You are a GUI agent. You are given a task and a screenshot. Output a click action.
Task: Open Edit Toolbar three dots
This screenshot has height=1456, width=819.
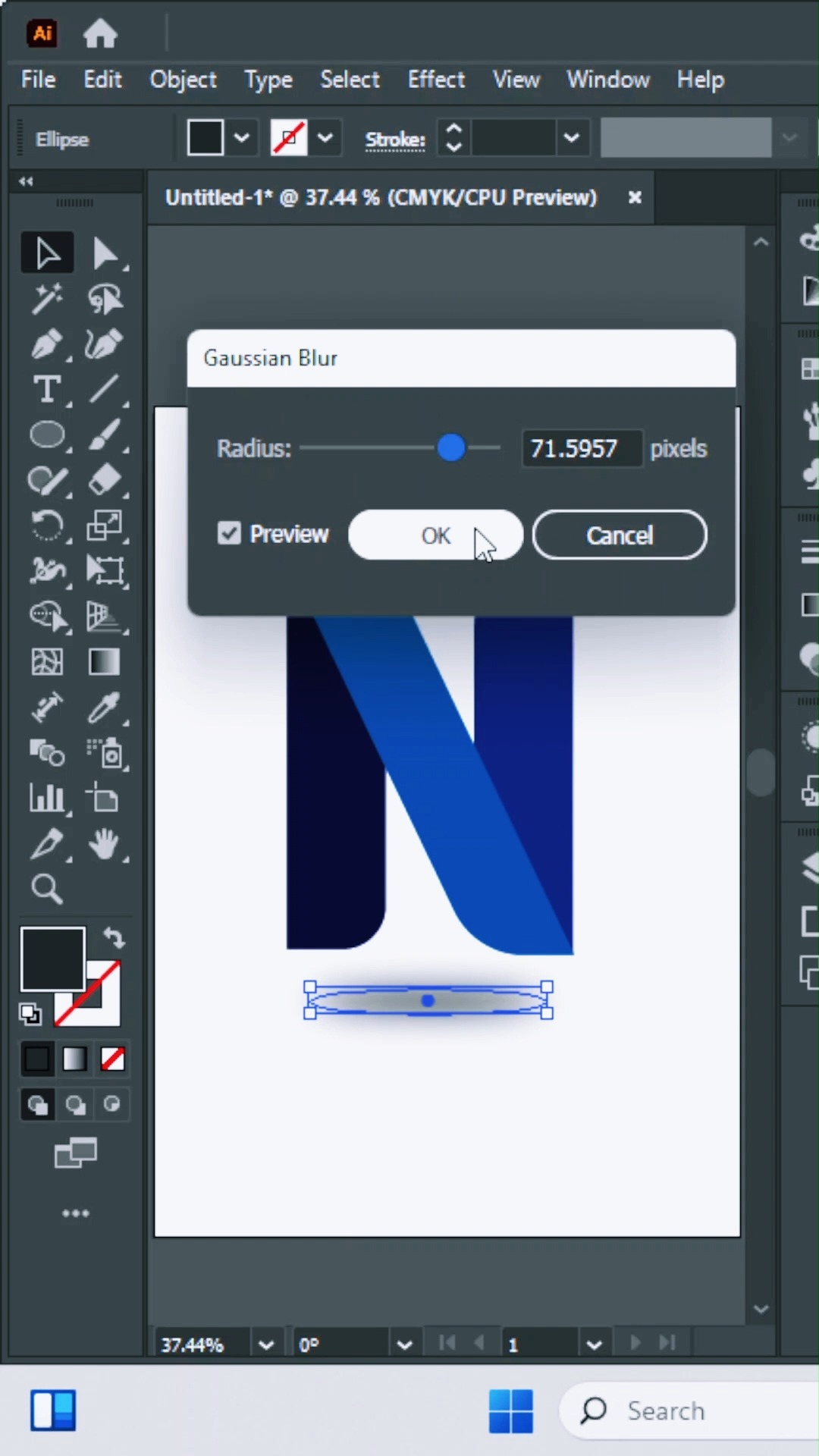point(75,1213)
